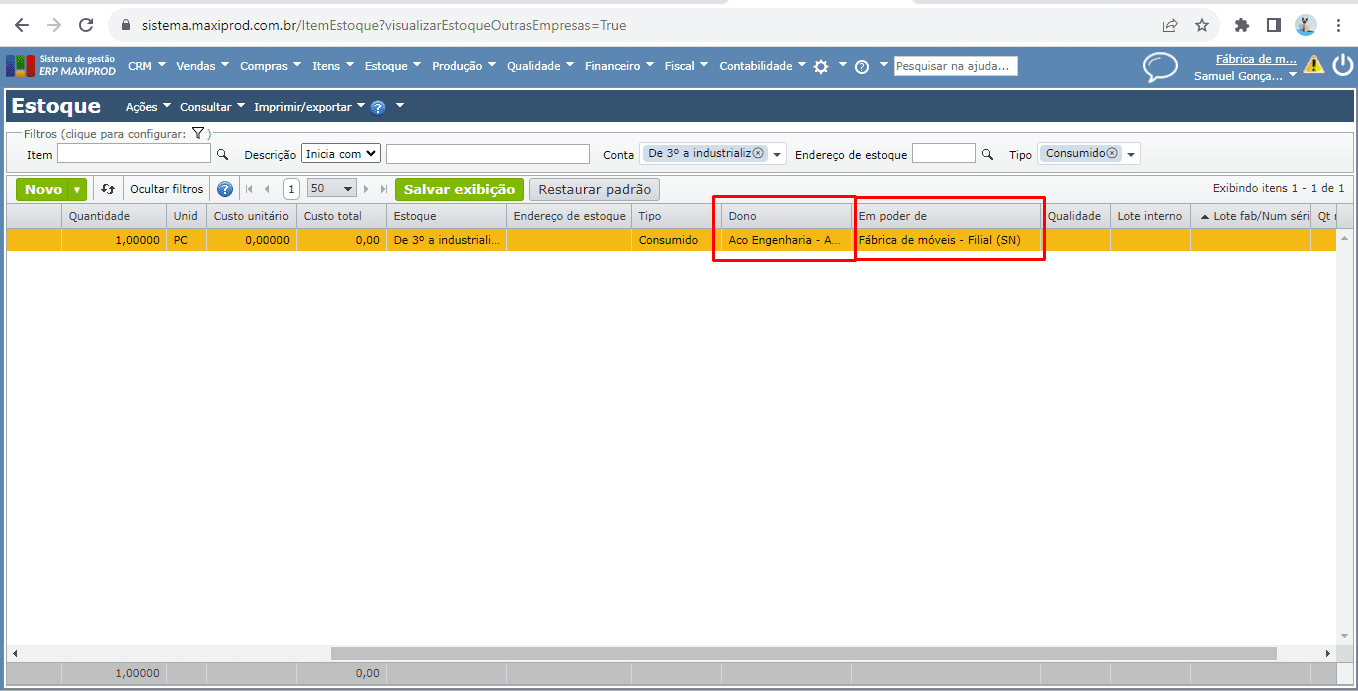Open the Chrome profile avatar
The height and width of the screenshot is (691, 1358).
pyautogui.click(x=1306, y=25)
